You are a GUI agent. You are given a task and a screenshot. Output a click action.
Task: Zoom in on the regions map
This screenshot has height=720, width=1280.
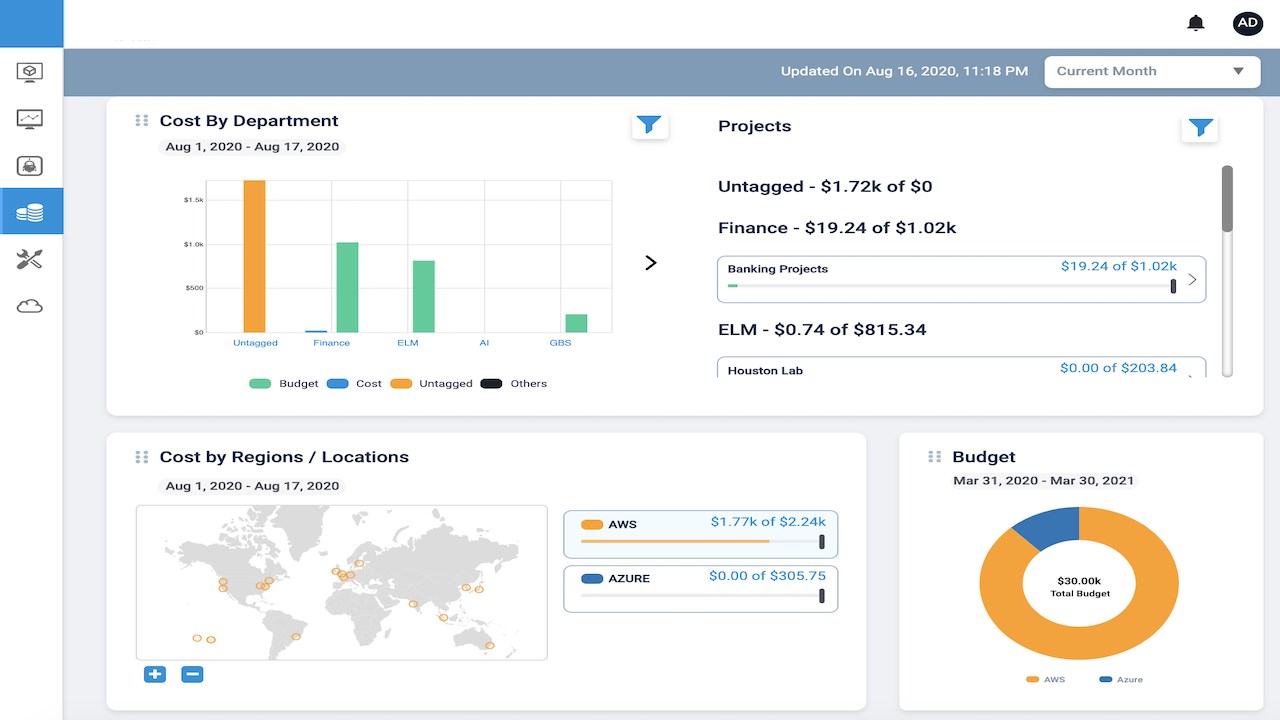point(155,674)
